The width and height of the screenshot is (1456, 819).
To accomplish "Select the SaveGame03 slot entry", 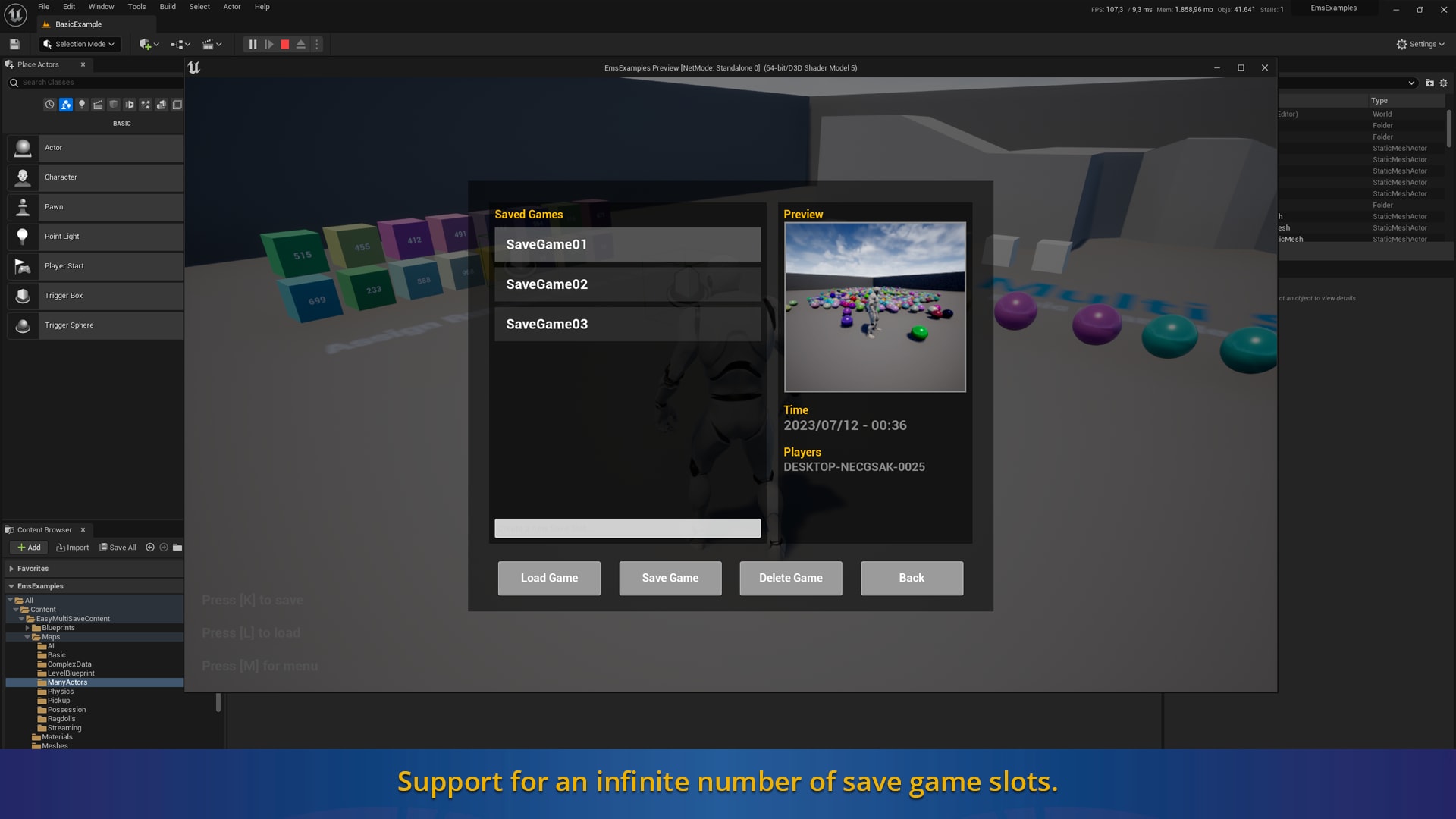I will tap(627, 324).
